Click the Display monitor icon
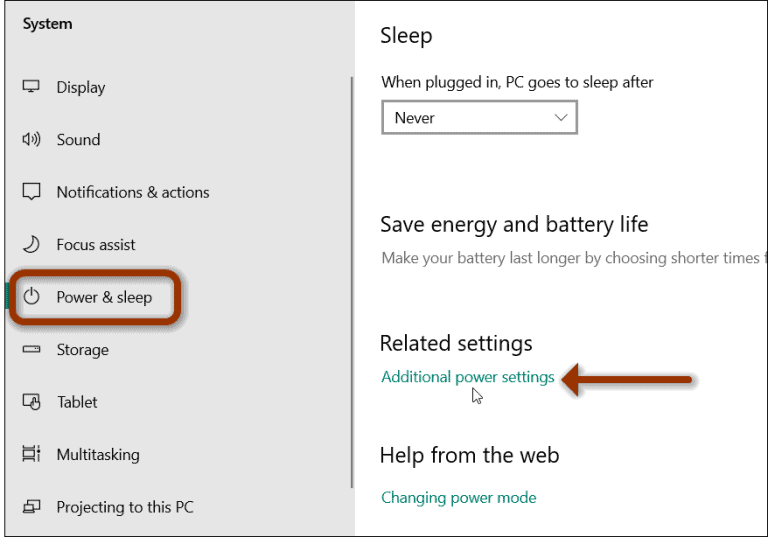This screenshot has height=537, width=768. tap(31, 87)
